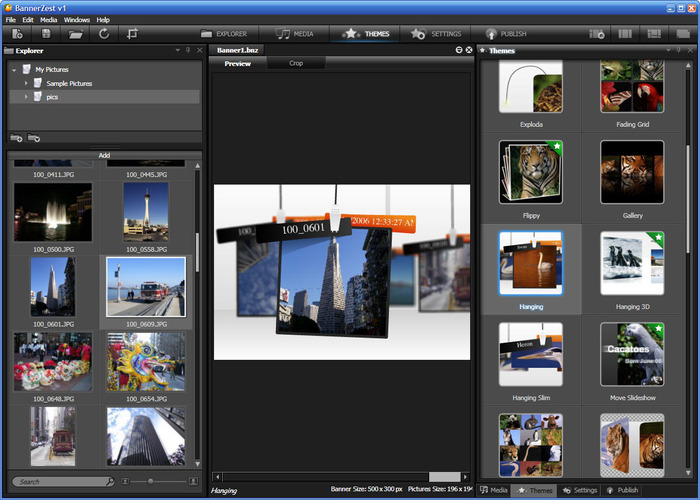
Task: Click the remove folder icon
Action: click(34, 138)
